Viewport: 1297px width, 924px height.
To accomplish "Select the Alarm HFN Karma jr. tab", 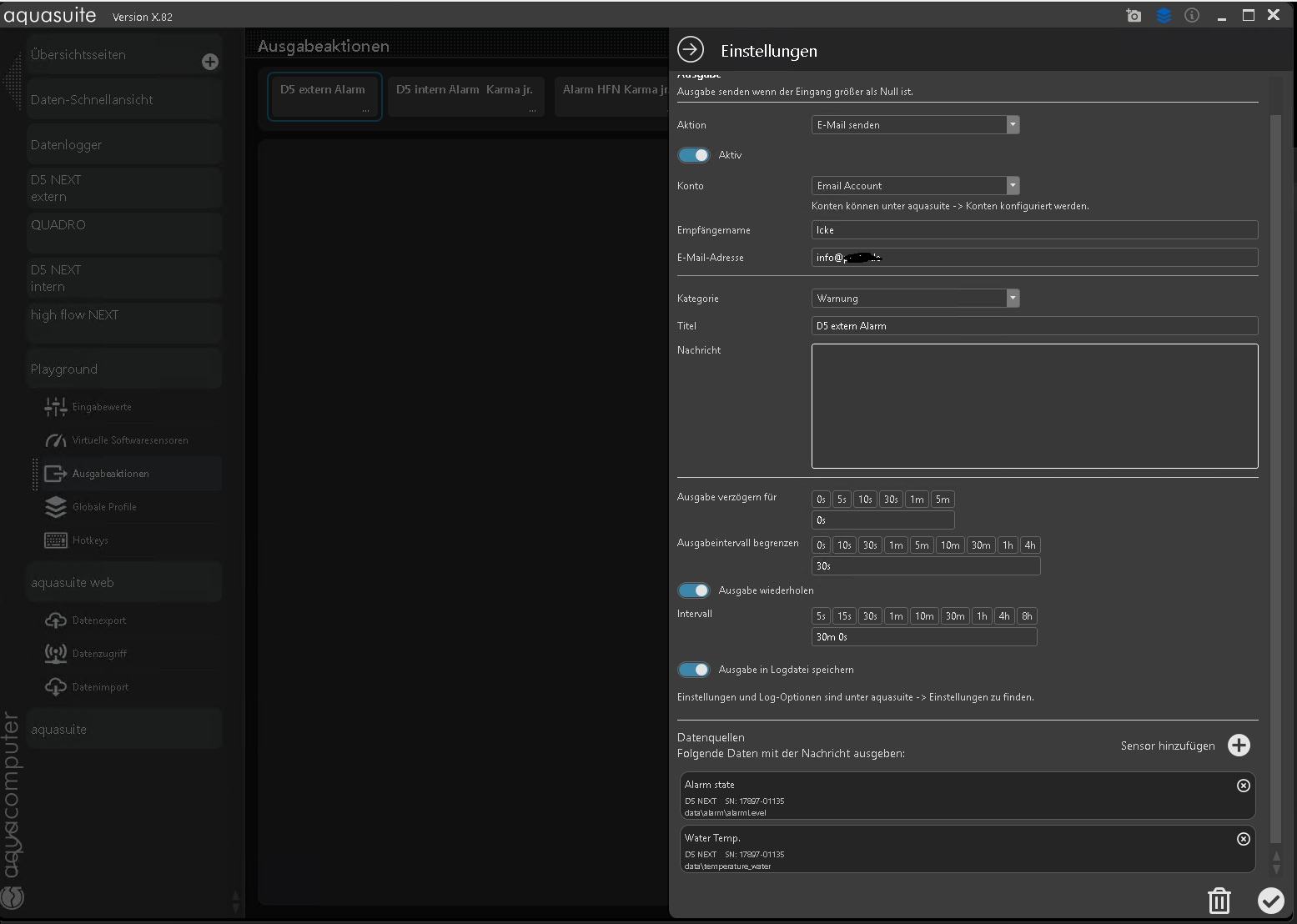I will 612,97.
